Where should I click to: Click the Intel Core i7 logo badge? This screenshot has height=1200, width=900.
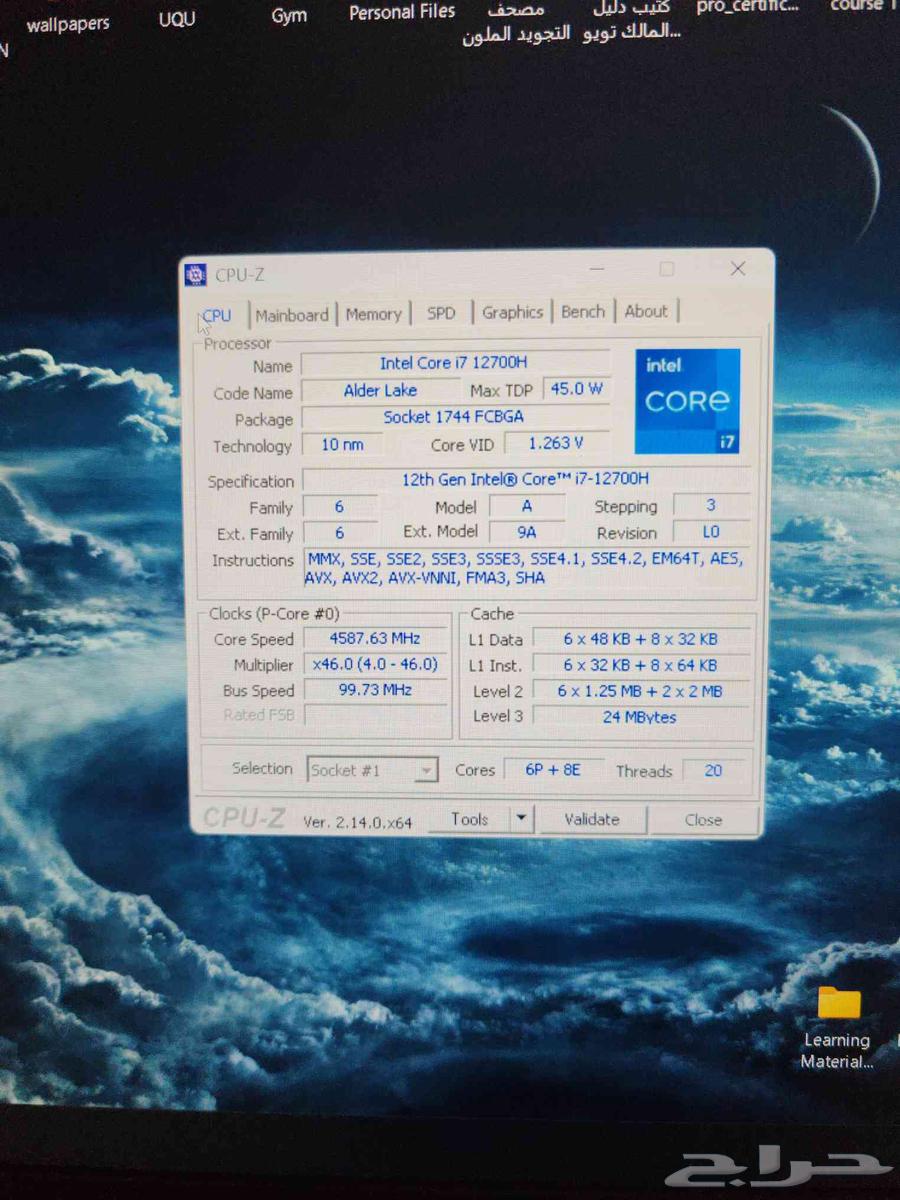click(687, 401)
